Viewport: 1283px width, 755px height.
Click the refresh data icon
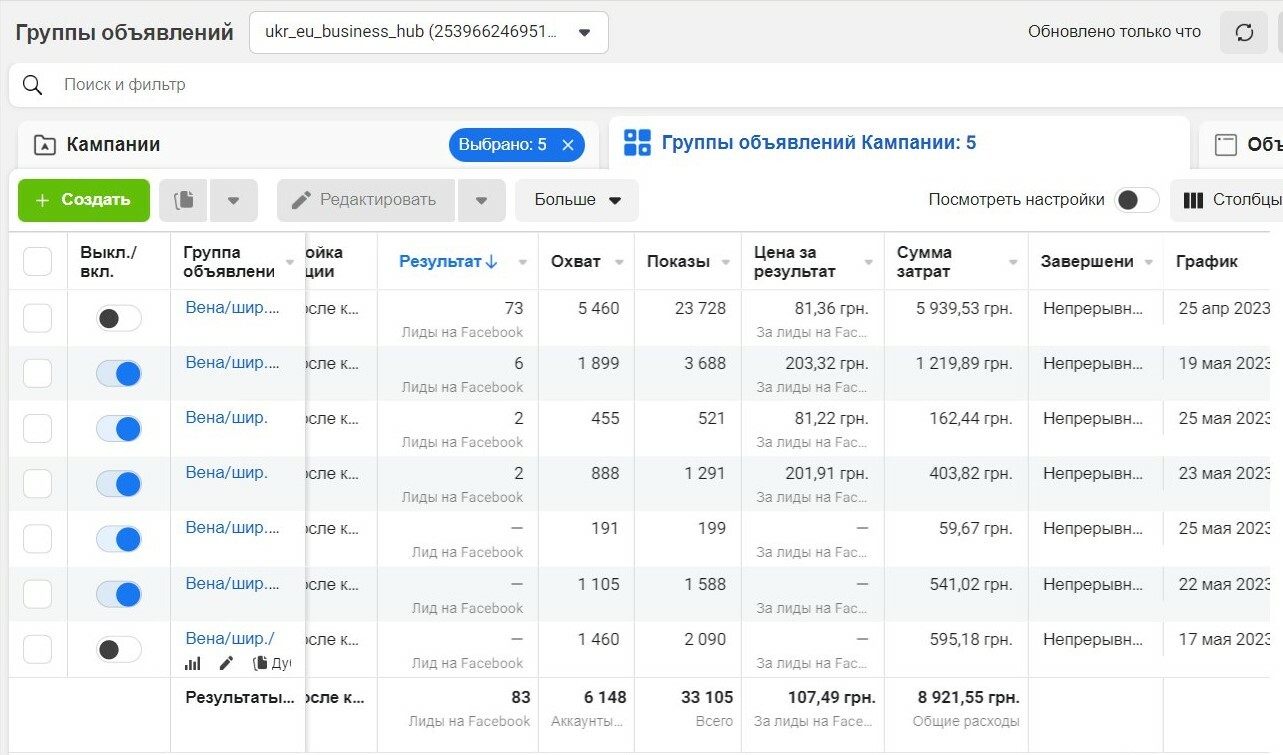[x=1244, y=33]
